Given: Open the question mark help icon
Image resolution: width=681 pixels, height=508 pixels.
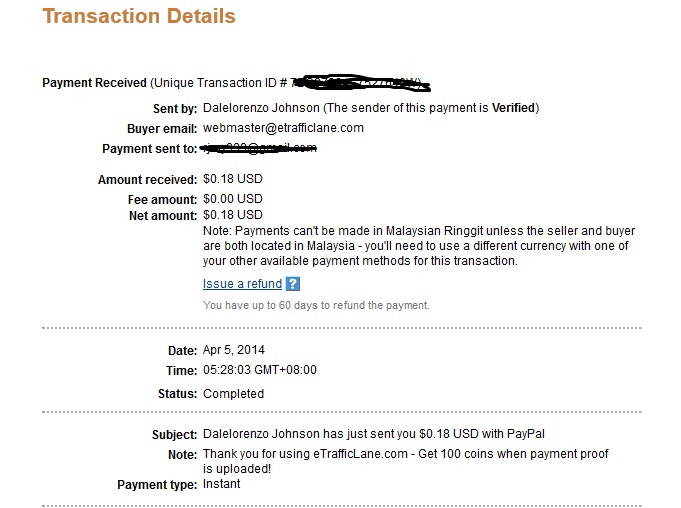Looking at the screenshot, I should pyautogui.click(x=293, y=284).
